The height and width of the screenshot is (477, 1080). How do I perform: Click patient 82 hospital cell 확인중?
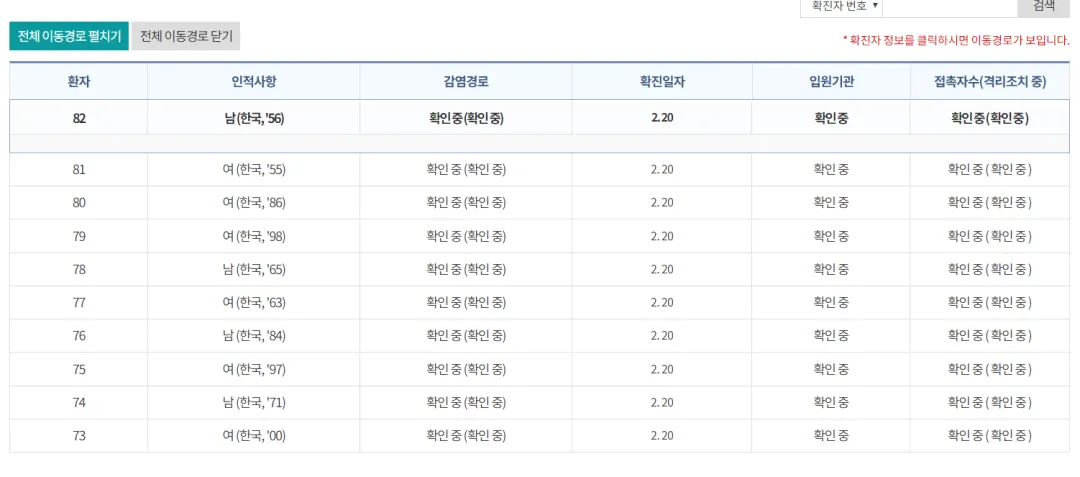831,118
